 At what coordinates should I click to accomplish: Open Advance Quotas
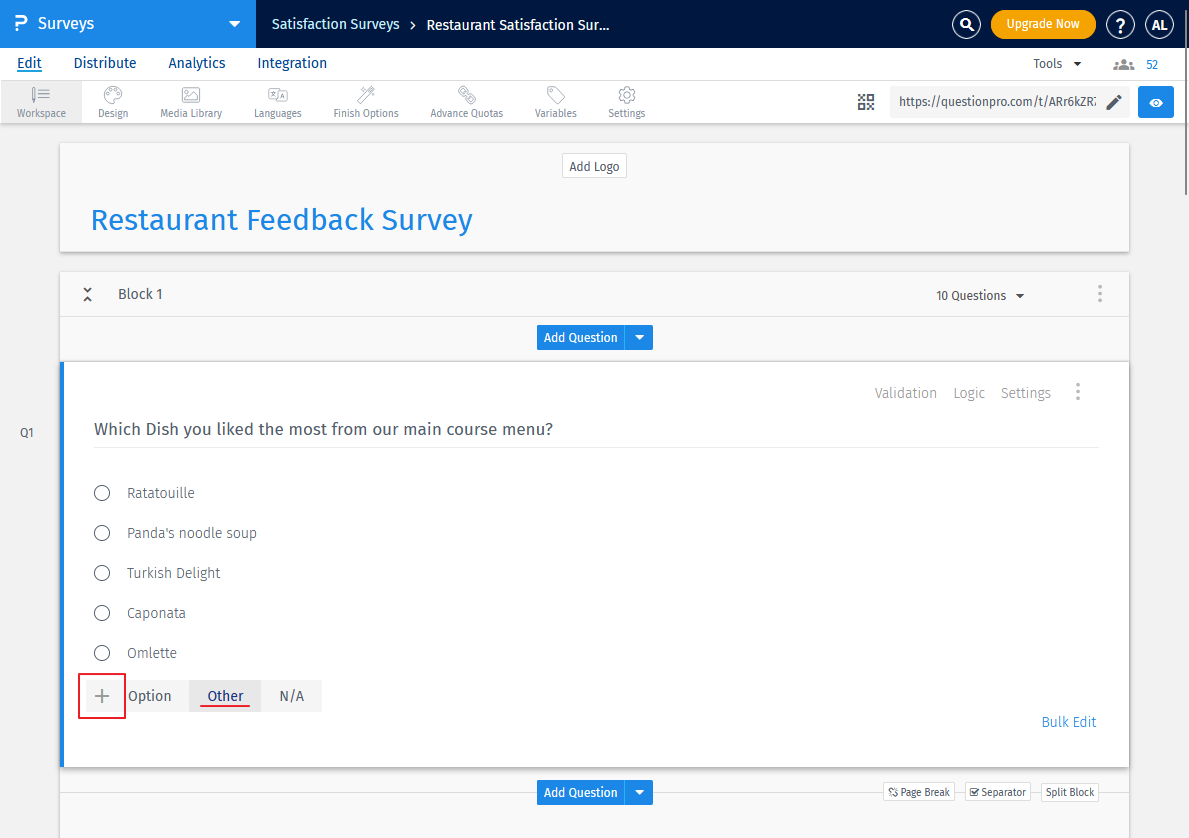(466, 101)
